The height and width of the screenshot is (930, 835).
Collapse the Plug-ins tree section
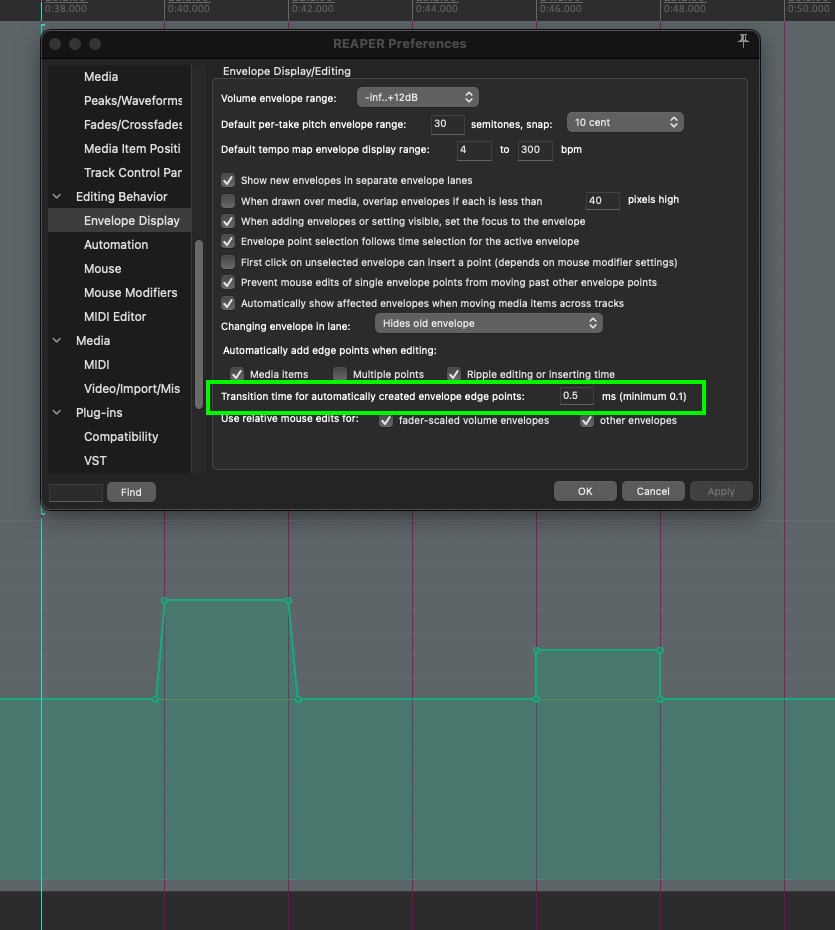(57, 412)
